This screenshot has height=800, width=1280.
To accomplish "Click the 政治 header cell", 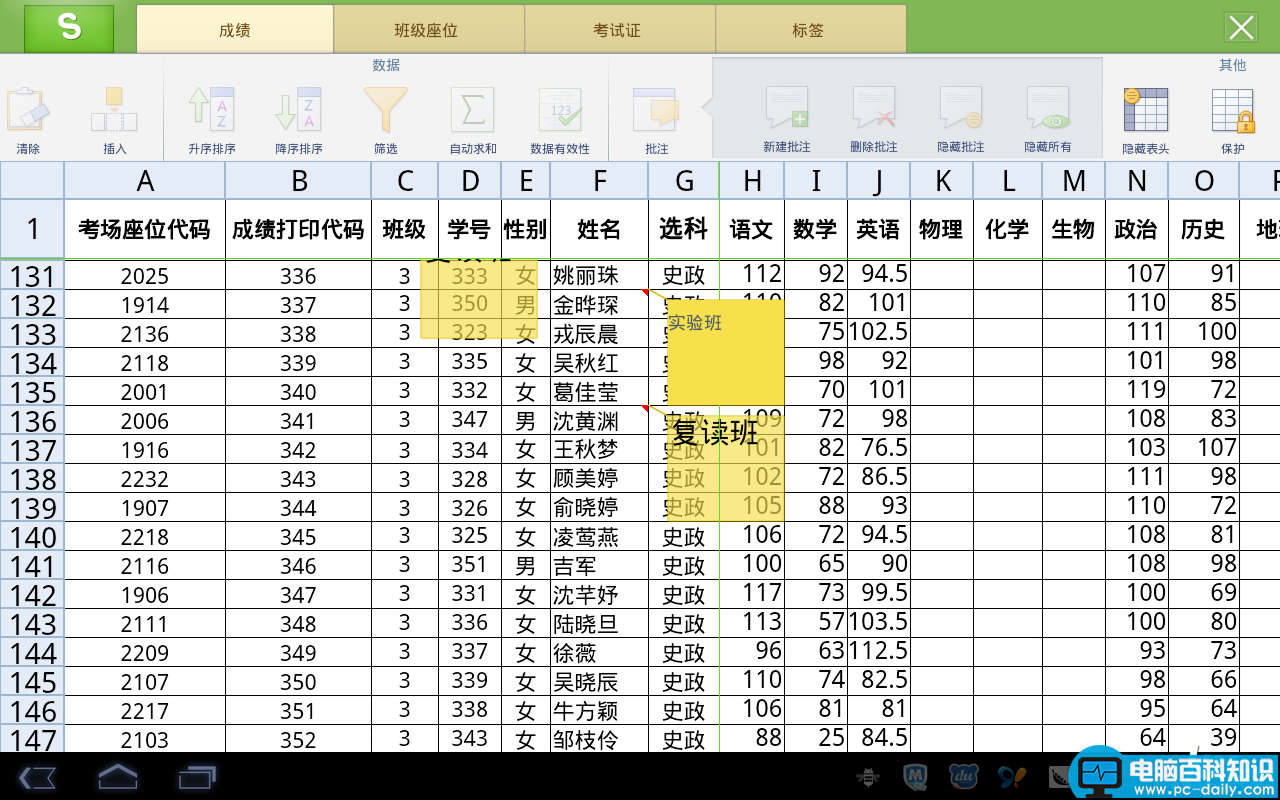I will 1136,229.
